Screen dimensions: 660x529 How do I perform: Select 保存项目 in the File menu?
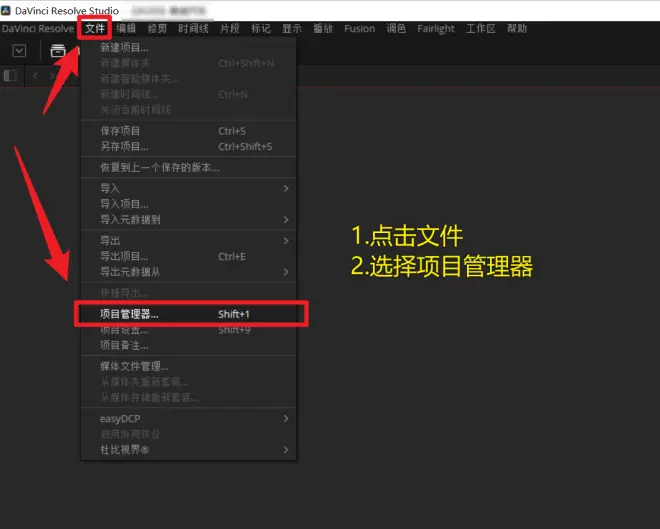pyautogui.click(x=188, y=131)
